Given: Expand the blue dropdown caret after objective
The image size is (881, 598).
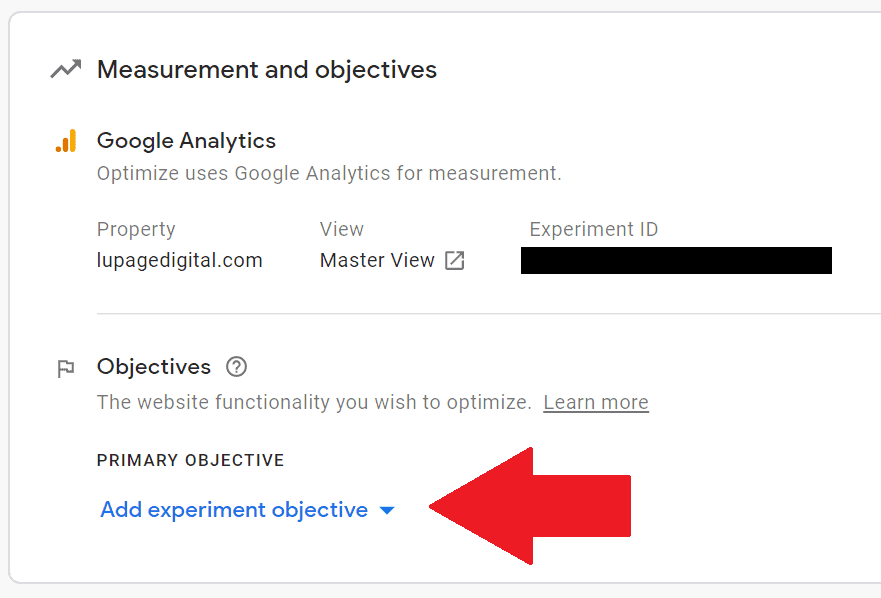Looking at the screenshot, I should (387, 510).
